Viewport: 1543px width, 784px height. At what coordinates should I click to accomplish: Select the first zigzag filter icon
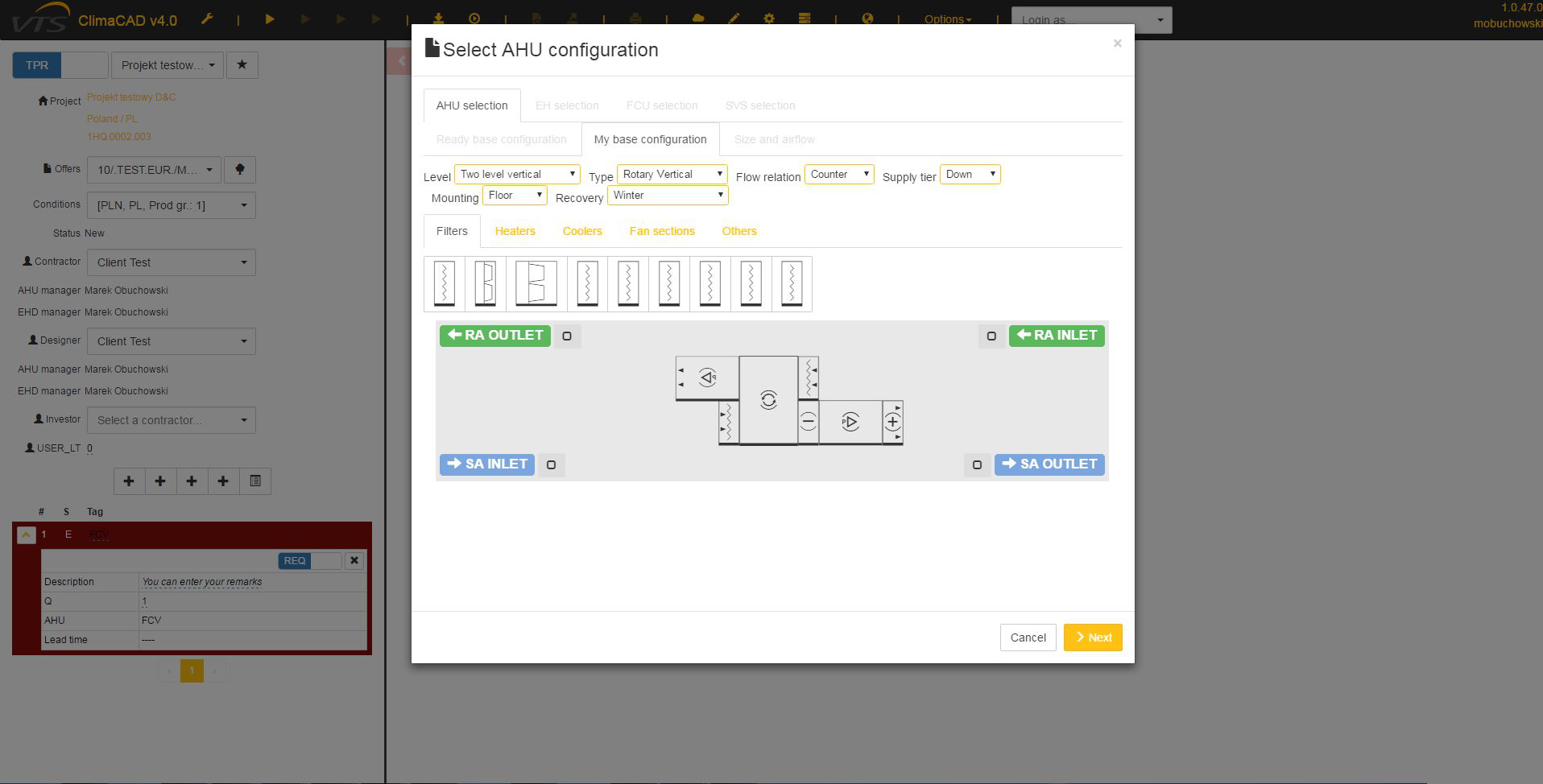coord(444,283)
